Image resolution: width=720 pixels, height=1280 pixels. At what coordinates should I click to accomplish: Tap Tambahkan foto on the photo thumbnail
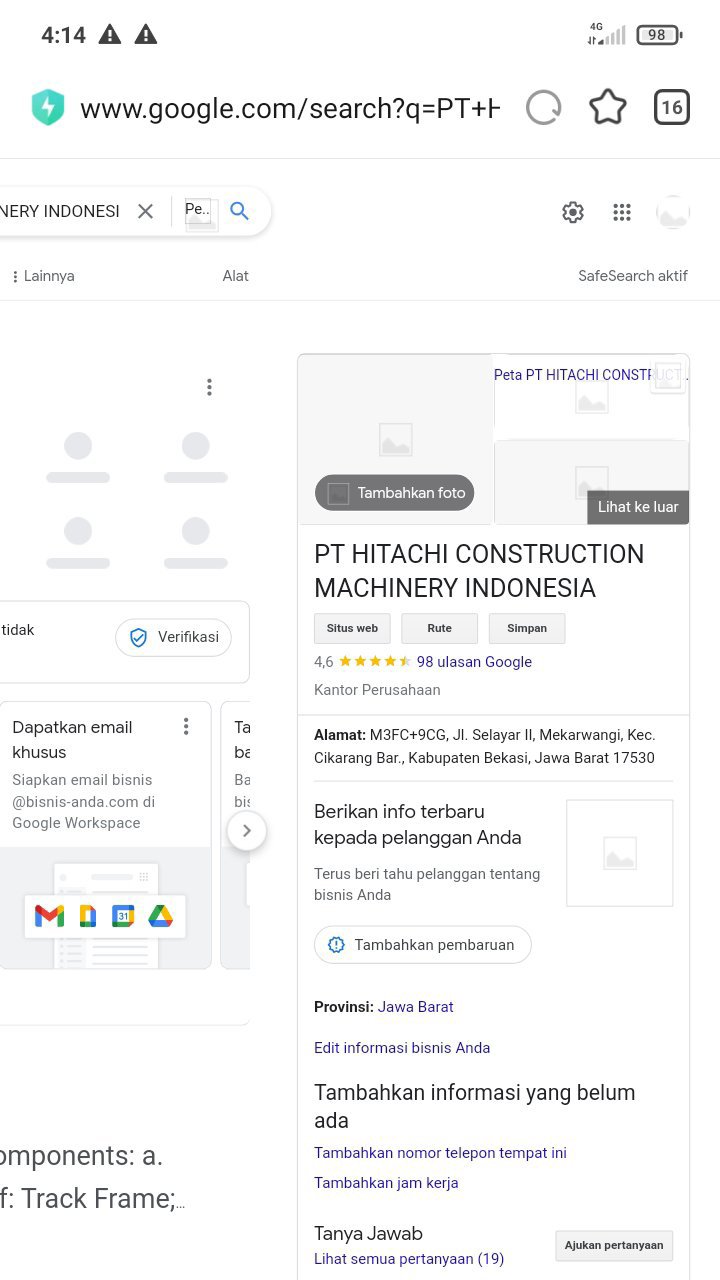(x=395, y=493)
